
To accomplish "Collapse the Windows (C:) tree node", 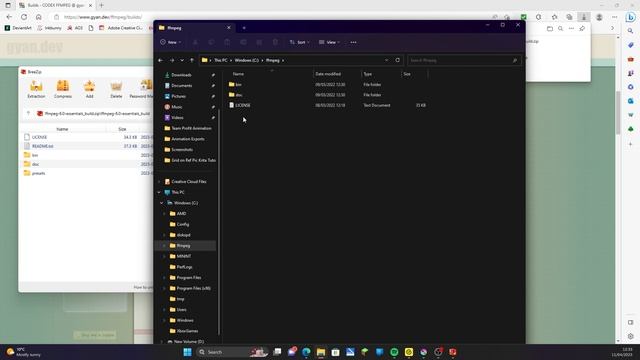I will (x=162, y=203).
